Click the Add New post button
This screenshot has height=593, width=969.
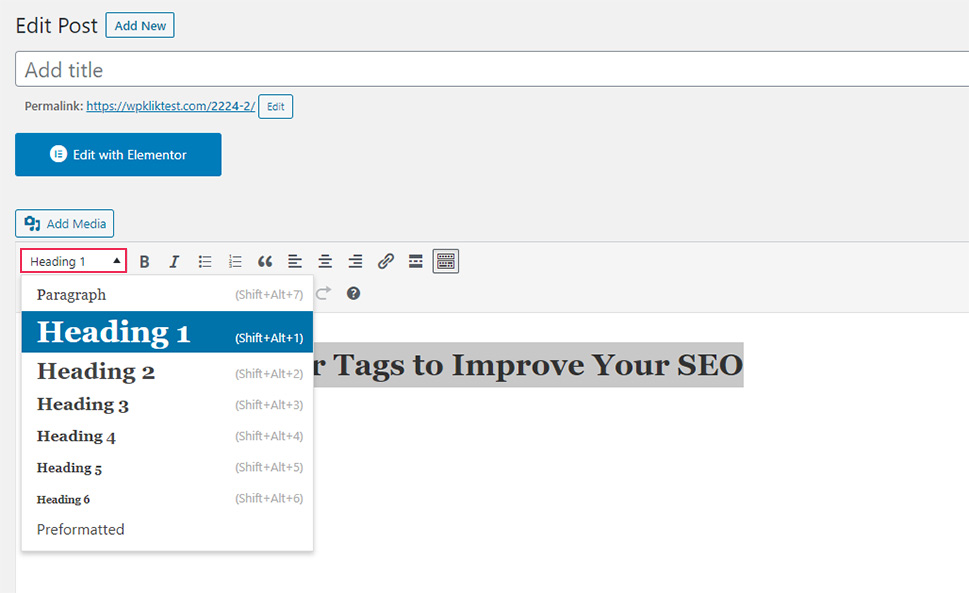coord(140,25)
